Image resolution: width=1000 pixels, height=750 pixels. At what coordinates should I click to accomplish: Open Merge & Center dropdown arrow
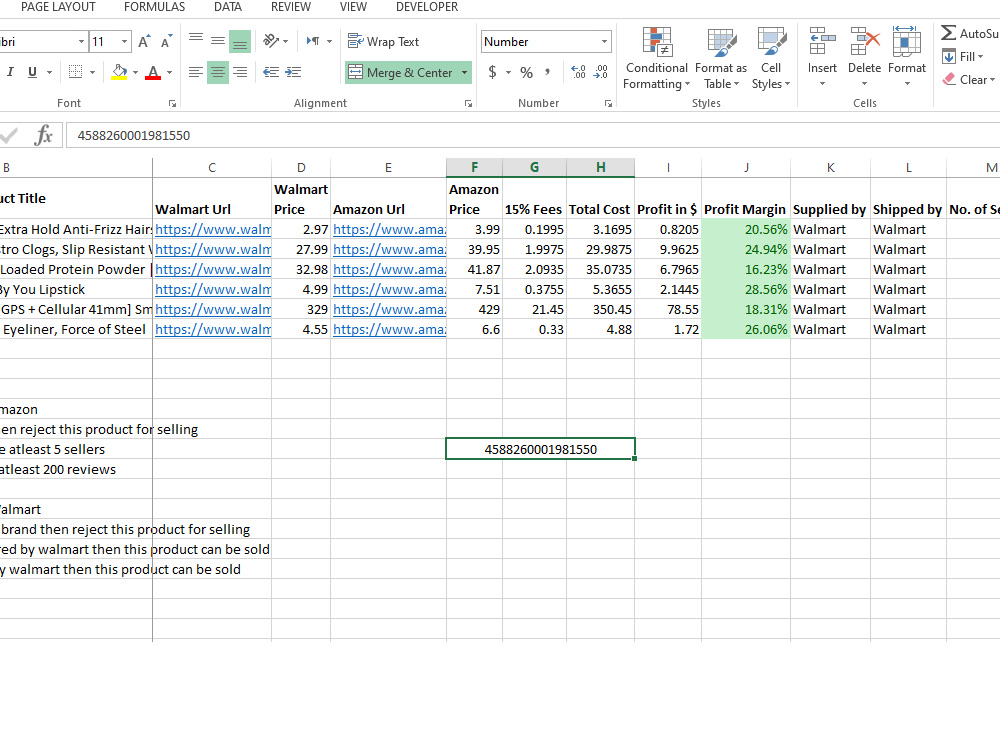464,73
